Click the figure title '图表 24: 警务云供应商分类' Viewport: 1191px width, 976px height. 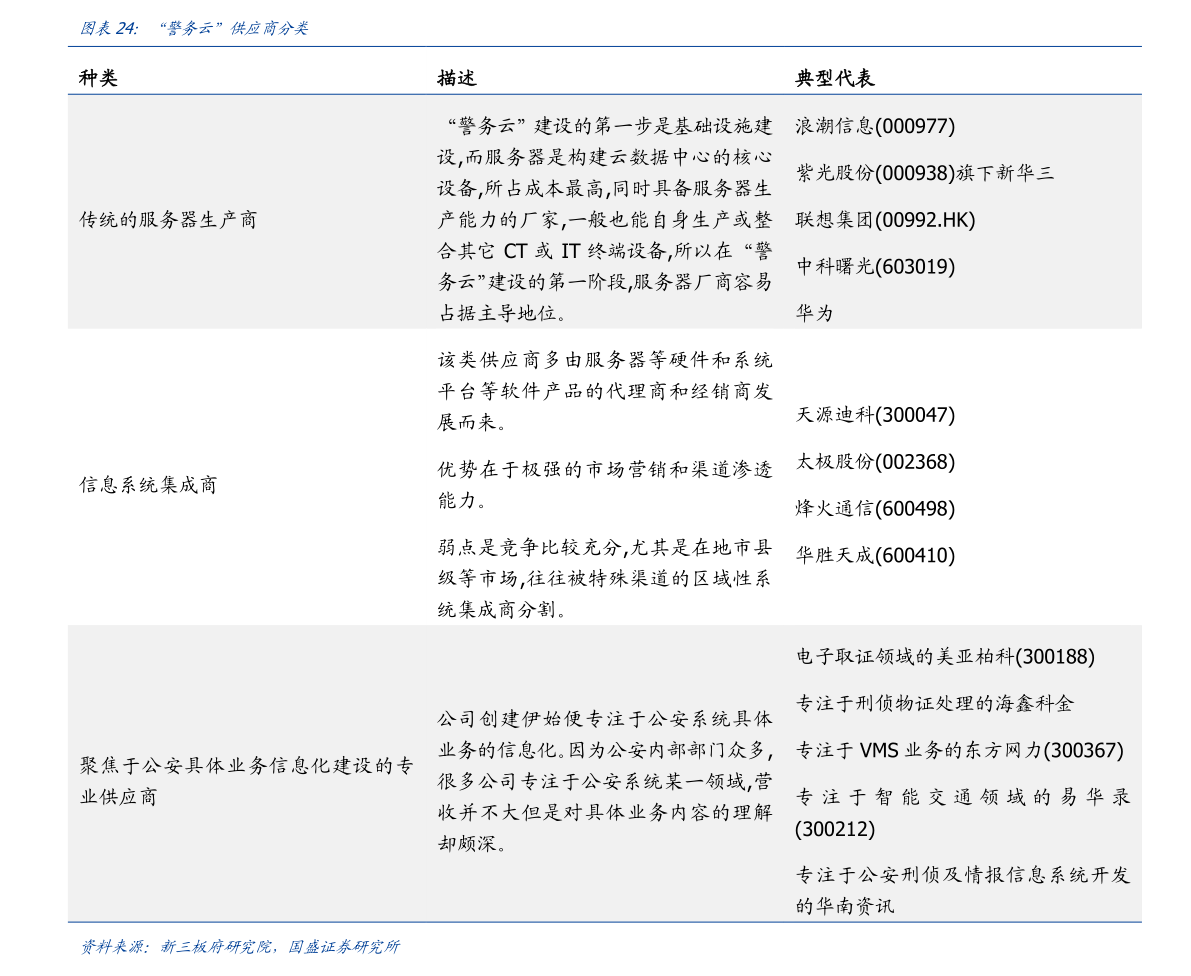(194, 29)
